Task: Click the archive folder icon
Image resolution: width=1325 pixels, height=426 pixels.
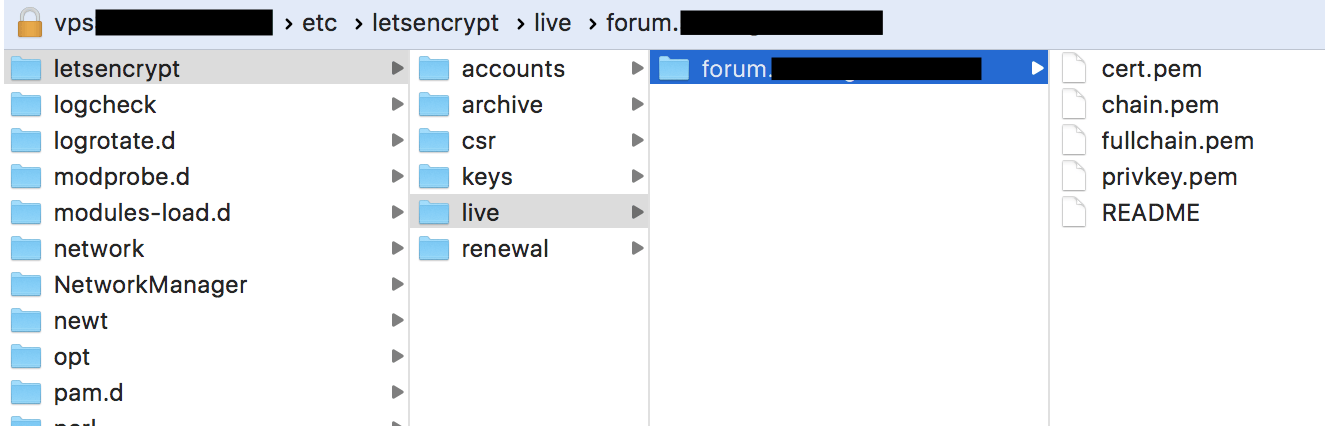Action: (x=434, y=105)
